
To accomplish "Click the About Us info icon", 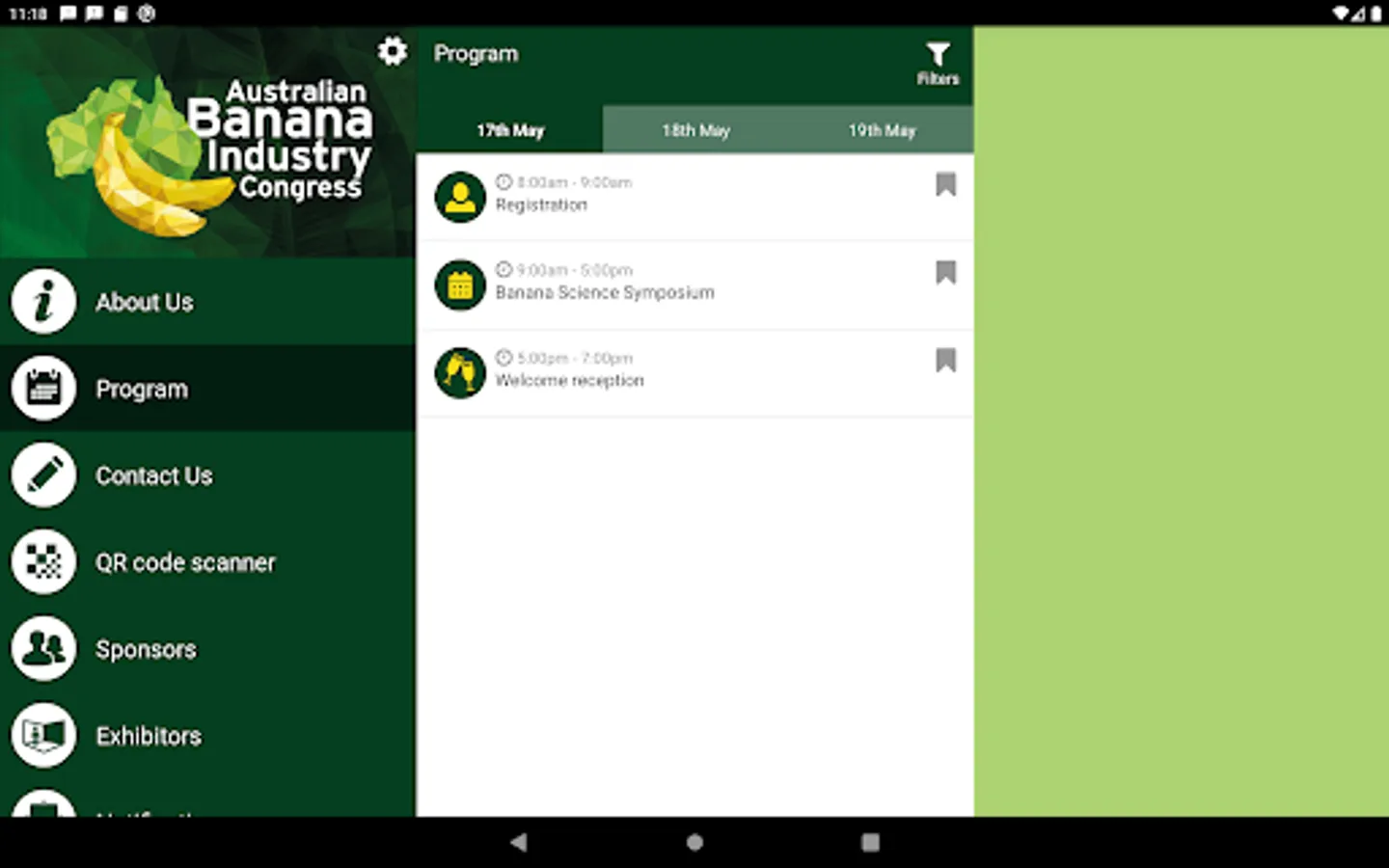I will [x=43, y=302].
